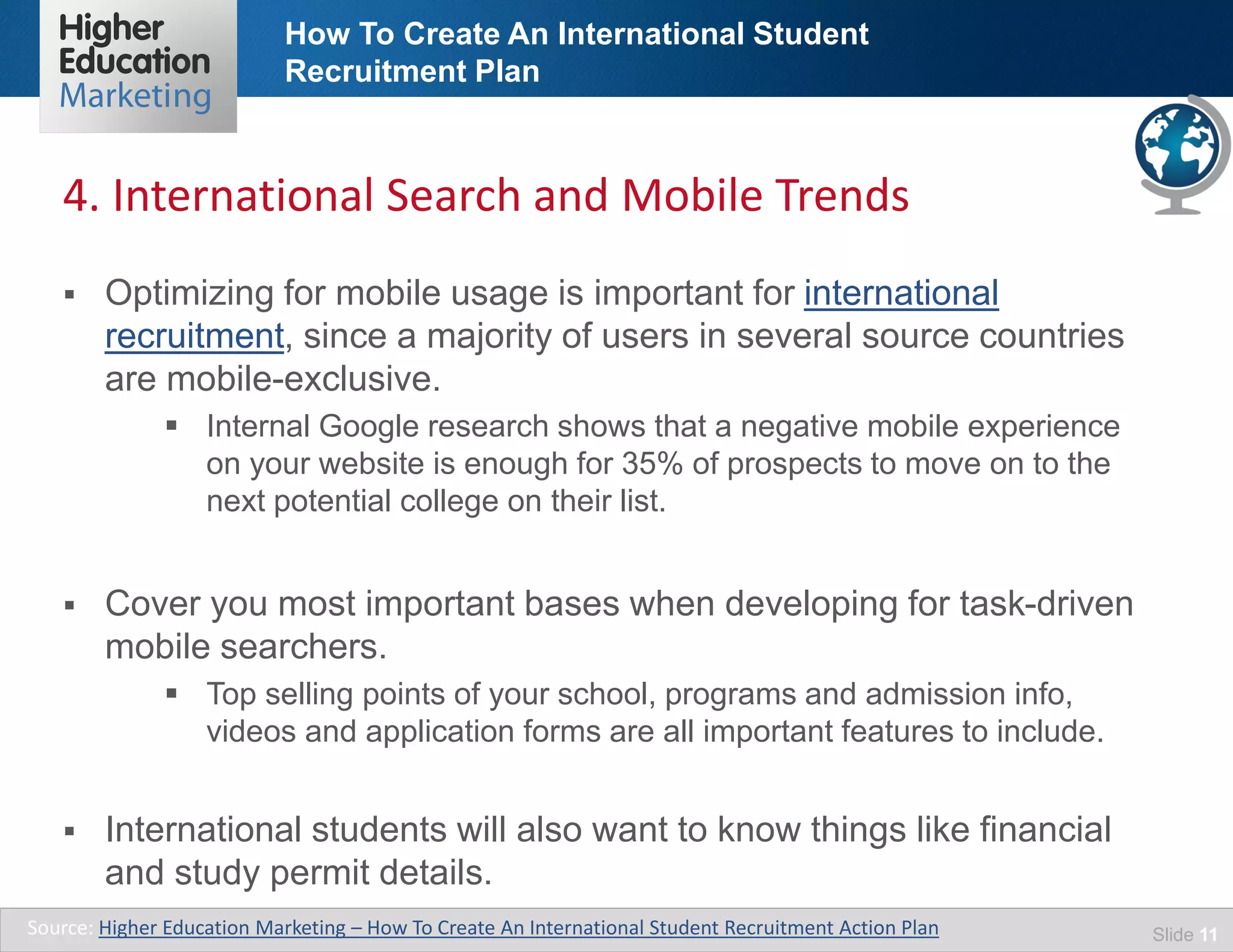
Task: Click the 'Internal Google research shows' sub-bullet text
Action: pyautogui.click(x=663, y=463)
